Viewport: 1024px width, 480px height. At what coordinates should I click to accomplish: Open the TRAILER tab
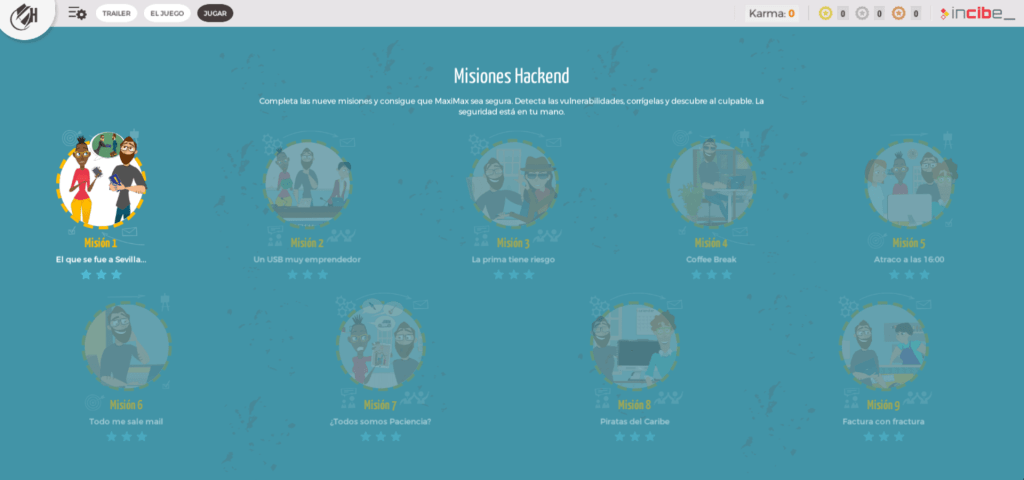116,13
